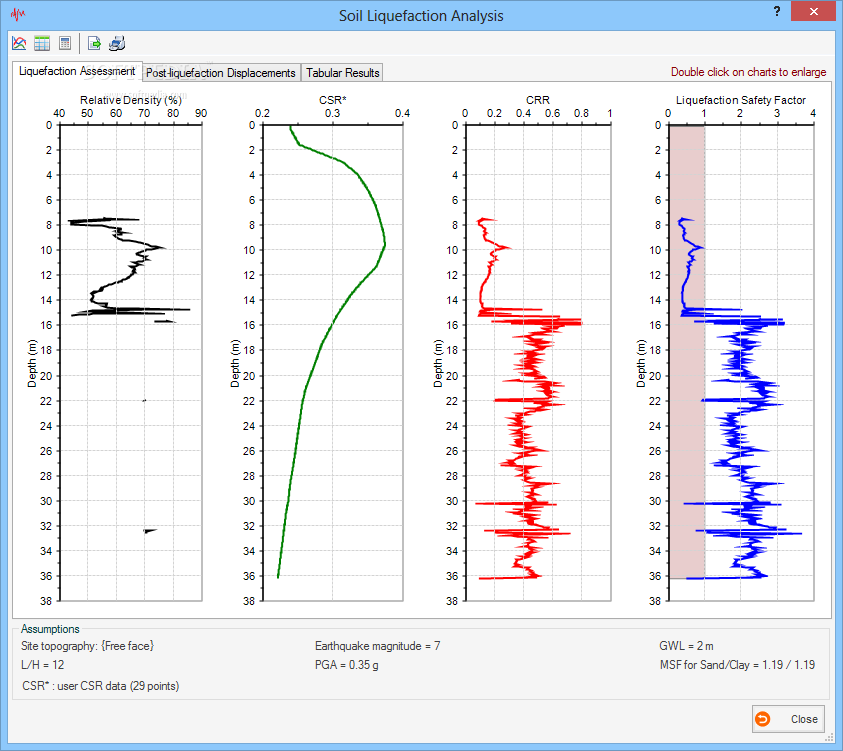Select the Liquefaction Assessment tab
Screen dimensions: 843x751
click(77, 71)
